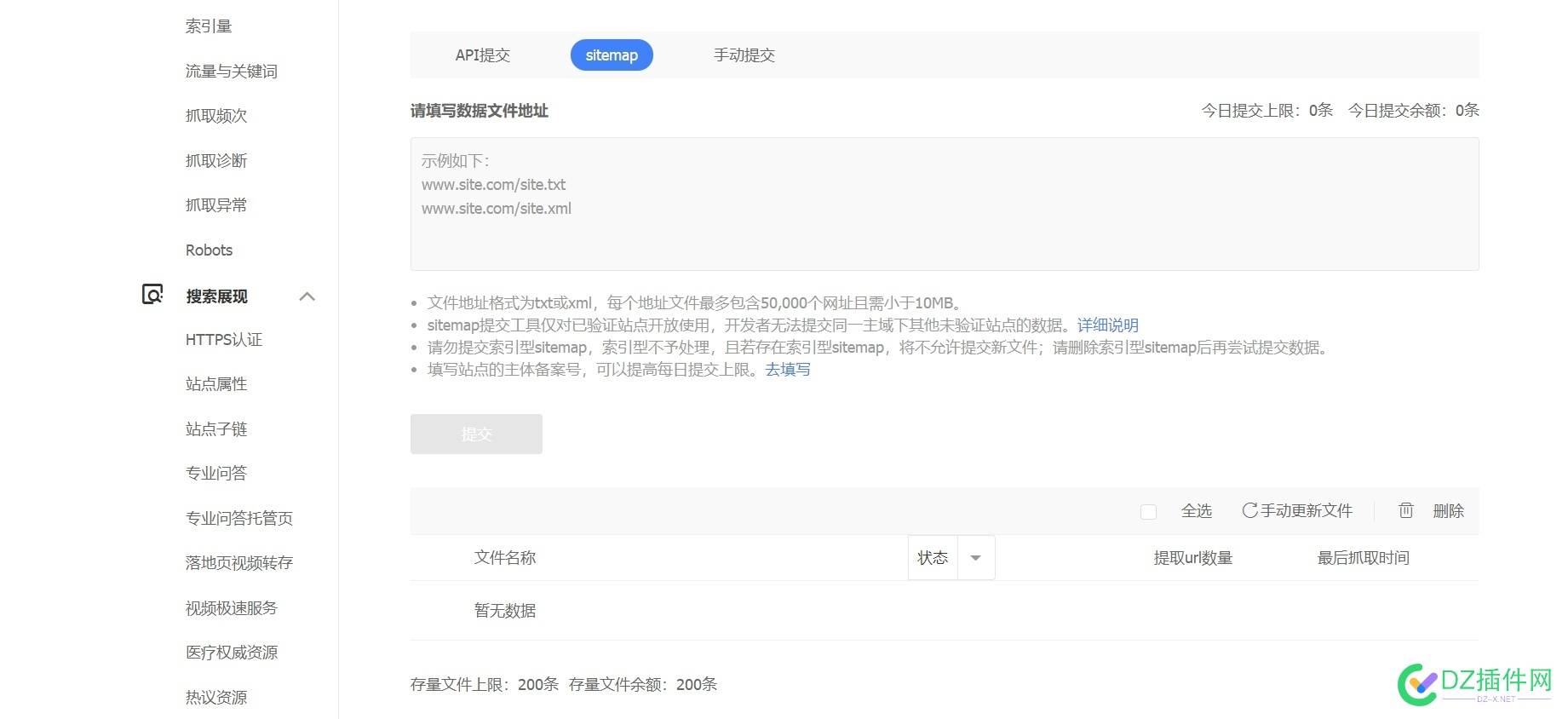Click the 今日提交上限：0条 text
This screenshot has height=719, width=1568.
[1267, 111]
